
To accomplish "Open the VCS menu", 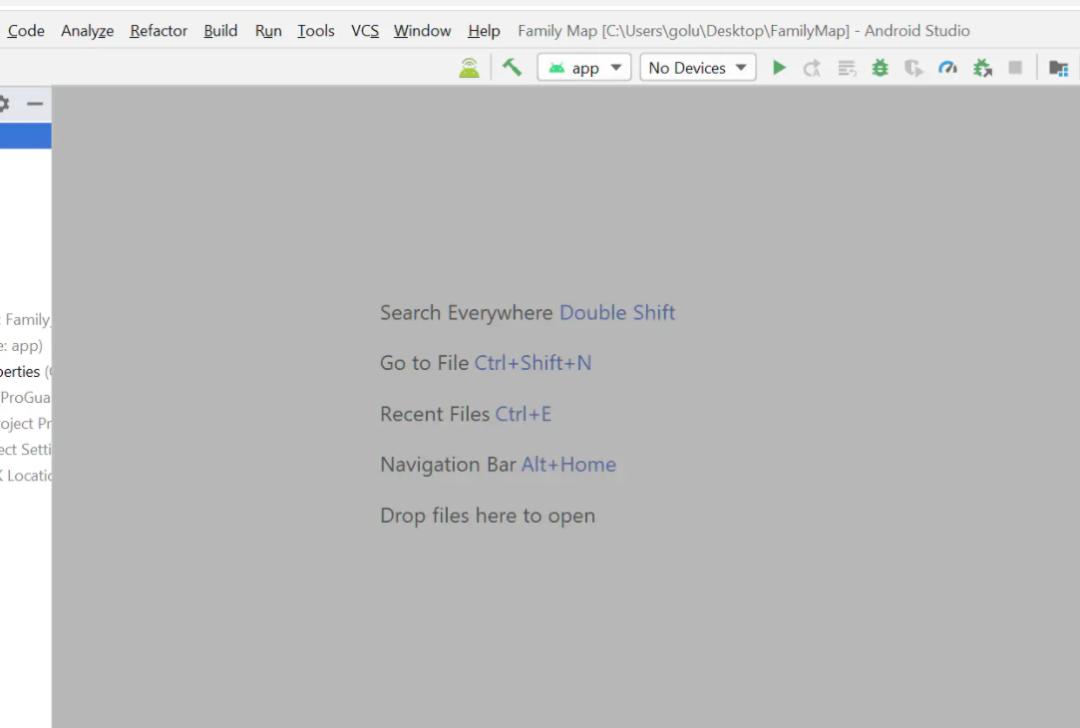I will click(x=365, y=31).
